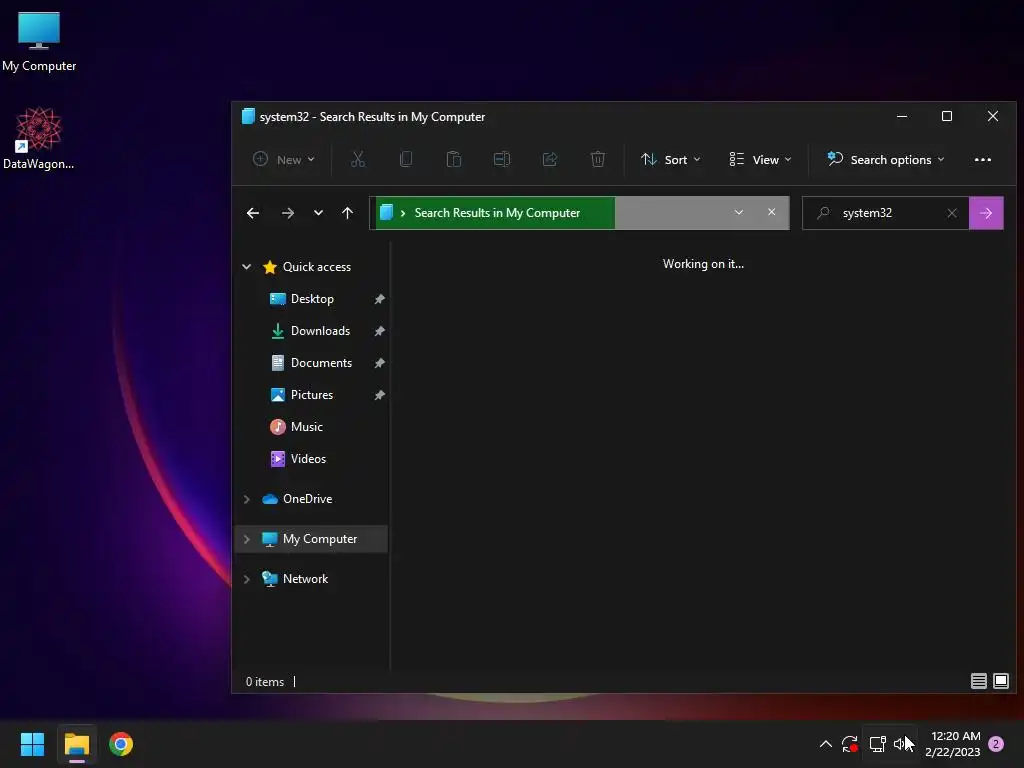Open the Windows Start menu
The height and width of the screenshot is (768, 1024).
pyautogui.click(x=32, y=744)
